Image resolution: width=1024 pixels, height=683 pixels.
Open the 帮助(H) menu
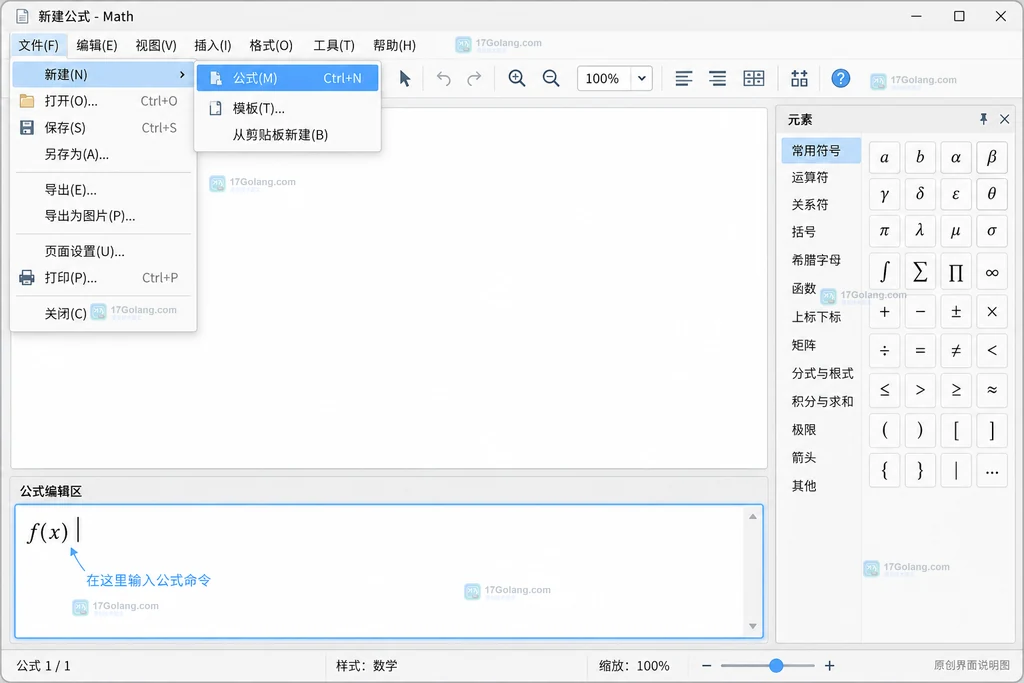(x=394, y=45)
